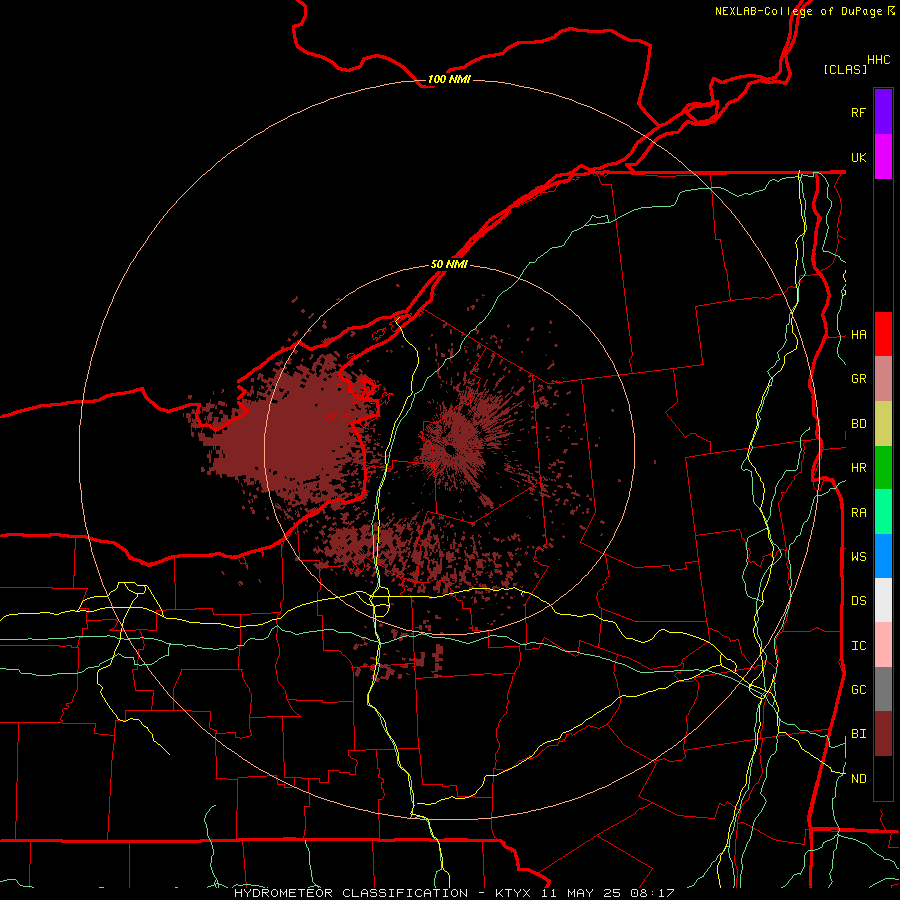
Task: Select the BD yellow legend swatch
Action: click(x=883, y=424)
